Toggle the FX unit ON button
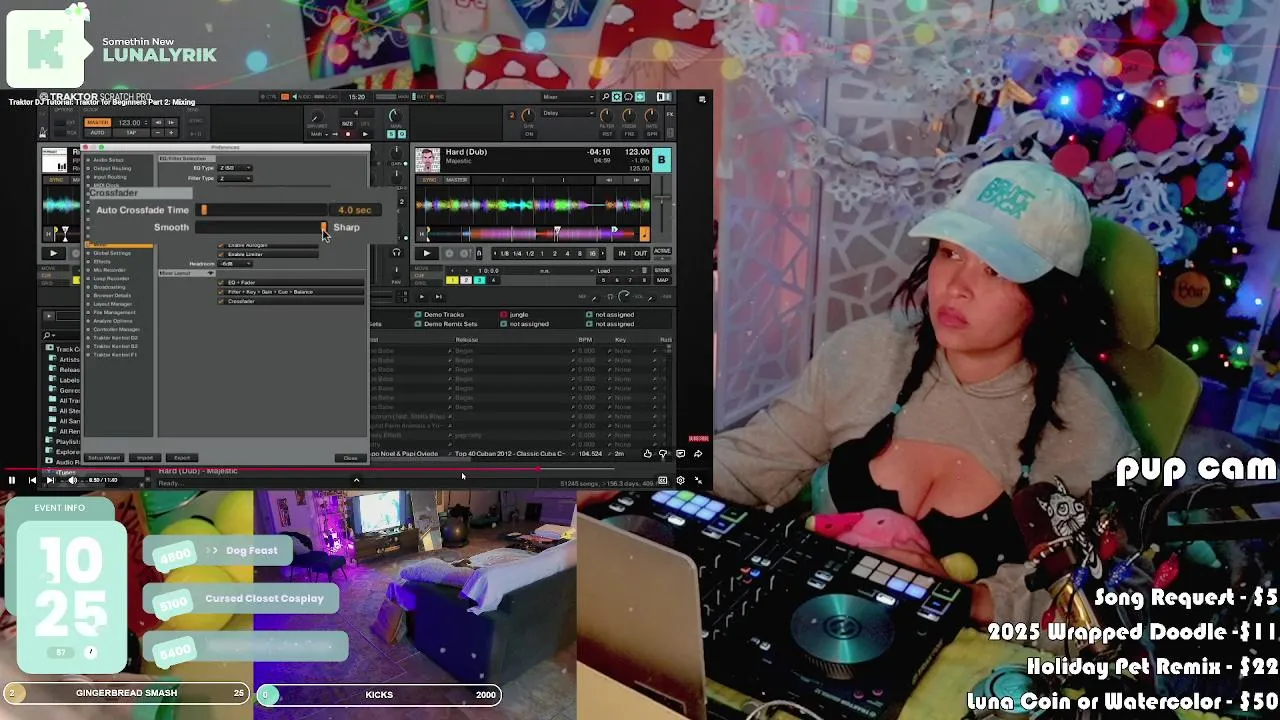Viewport: 1280px width, 720px height. point(529,133)
